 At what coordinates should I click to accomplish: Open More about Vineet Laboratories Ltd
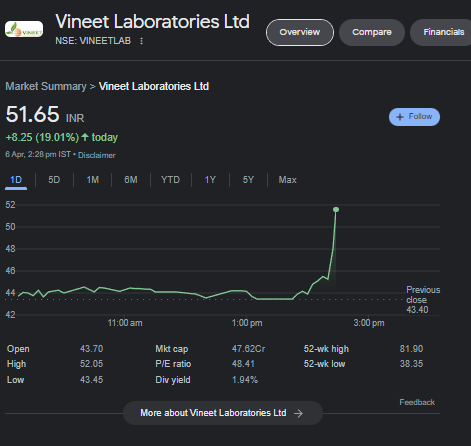pos(223,413)
